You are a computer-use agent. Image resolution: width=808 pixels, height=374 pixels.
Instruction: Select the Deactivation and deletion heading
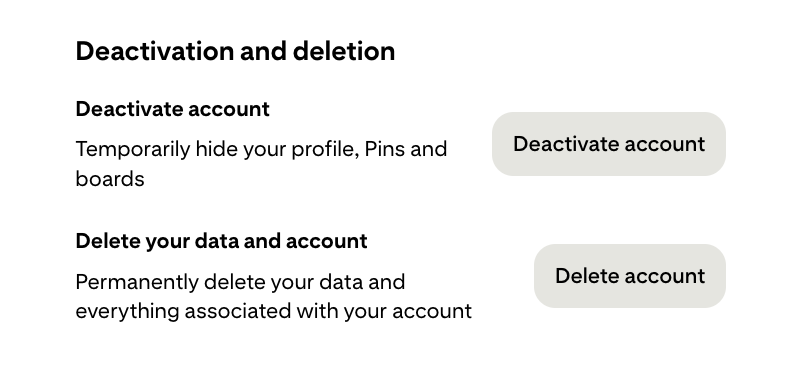pyautogui.click(x=235, y=51)
